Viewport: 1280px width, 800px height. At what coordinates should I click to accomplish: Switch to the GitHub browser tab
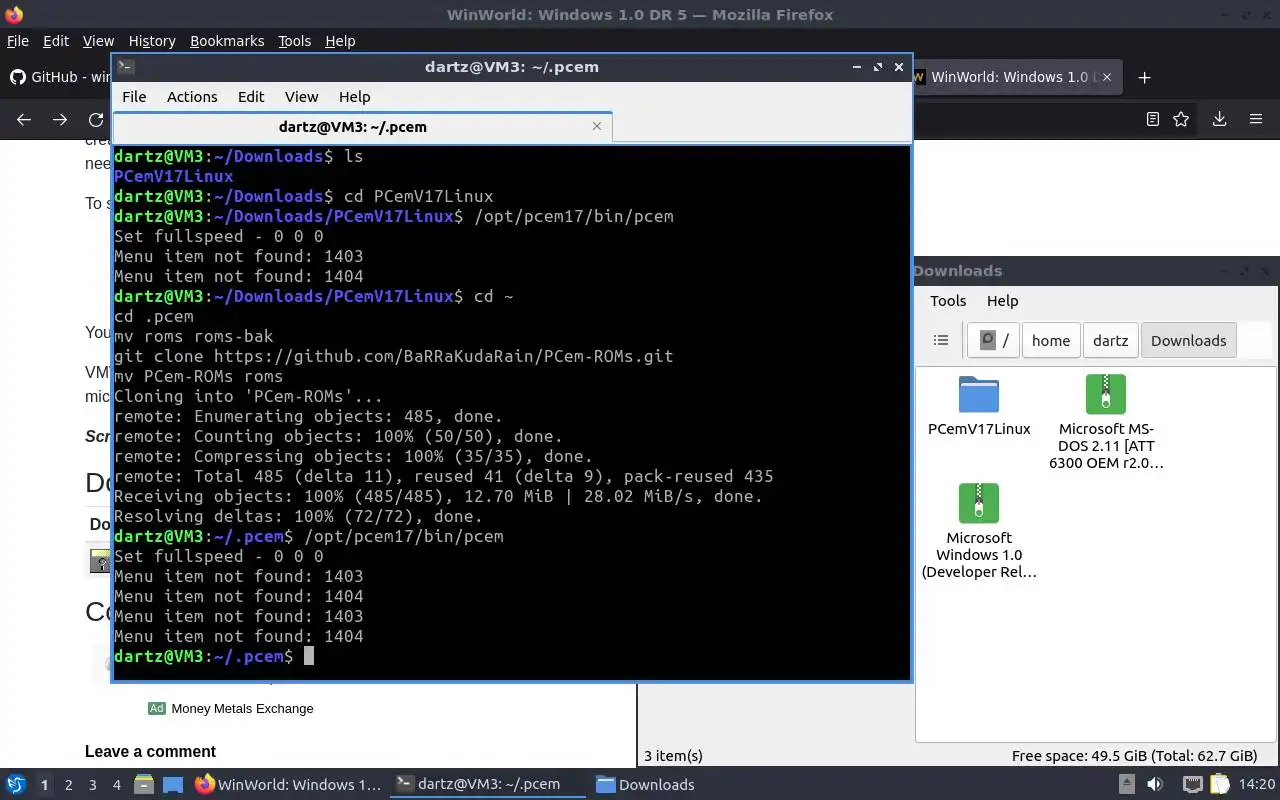pyautogui.click(x=58, y=77)
